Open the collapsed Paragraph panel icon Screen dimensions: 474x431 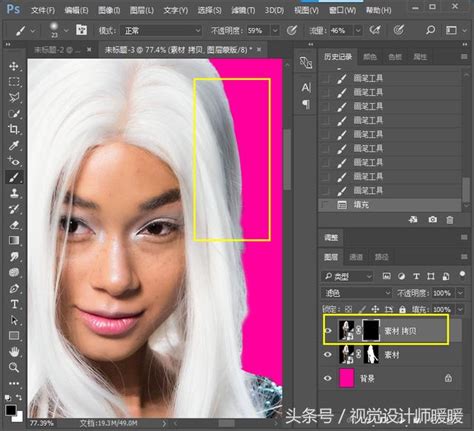coord(306,104)
